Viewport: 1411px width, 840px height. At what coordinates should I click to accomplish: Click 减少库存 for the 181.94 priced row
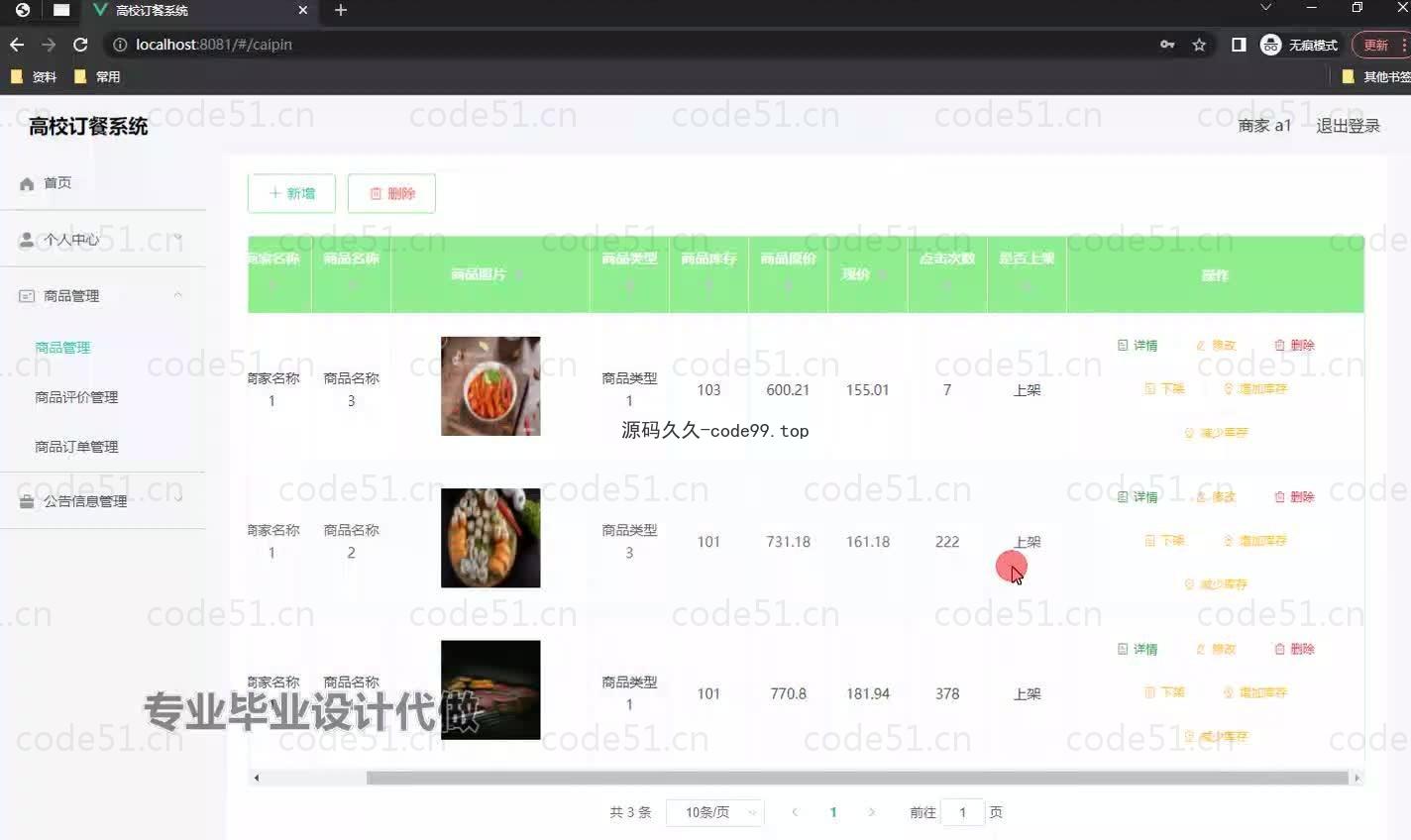tap(1216, 736)
